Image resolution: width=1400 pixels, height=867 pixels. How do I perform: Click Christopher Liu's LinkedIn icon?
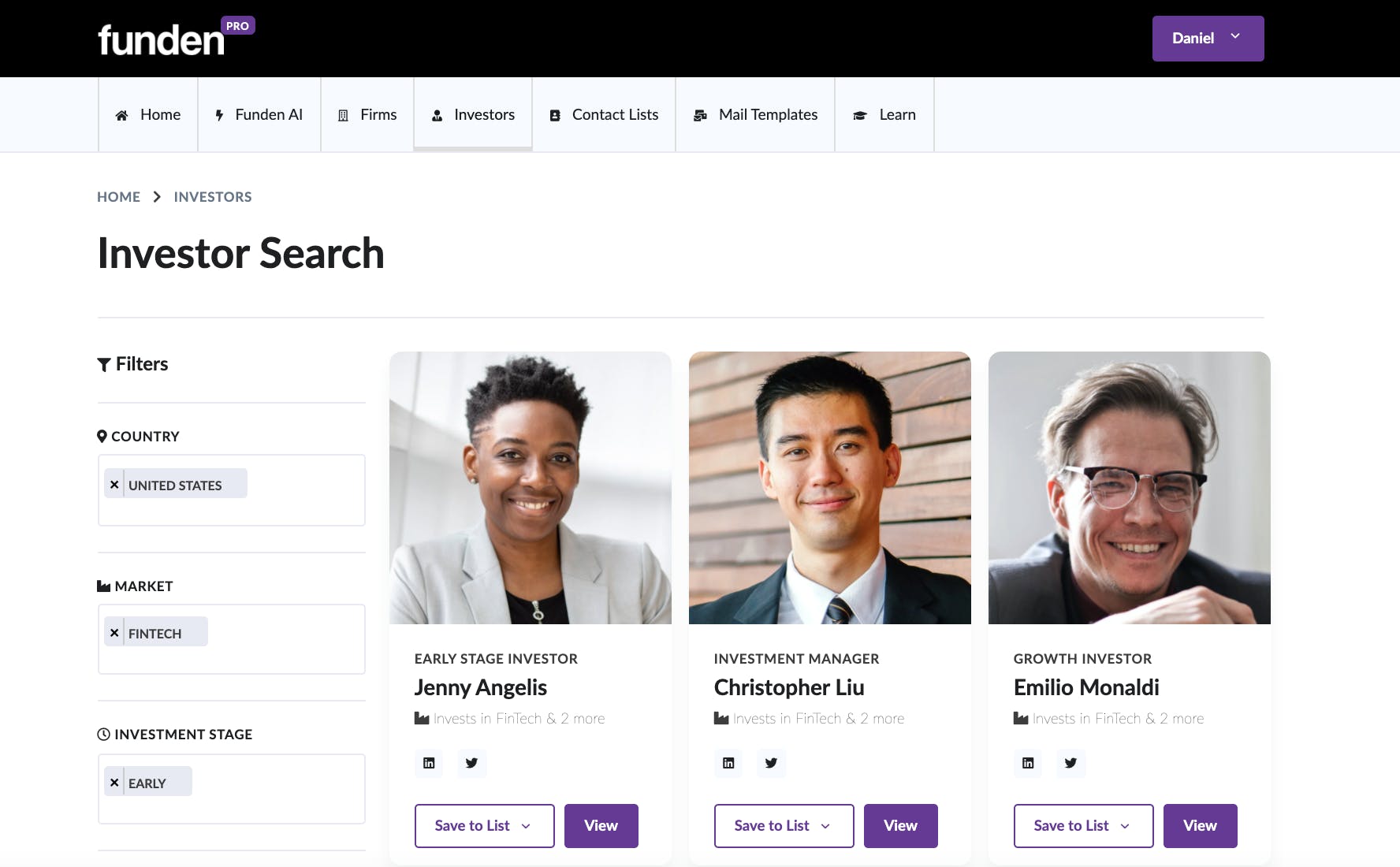pyautogui.click(x=728, y=763)
